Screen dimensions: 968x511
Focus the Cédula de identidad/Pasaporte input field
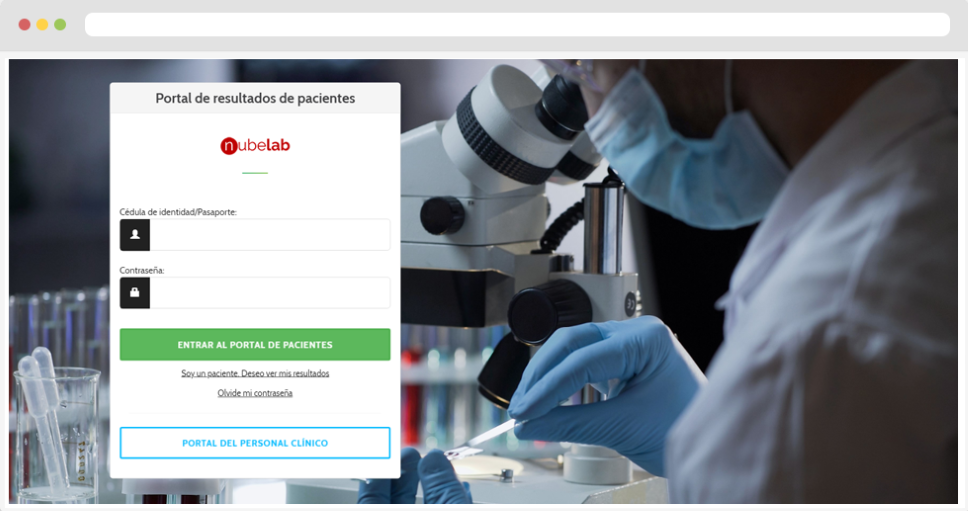[270, 235]
